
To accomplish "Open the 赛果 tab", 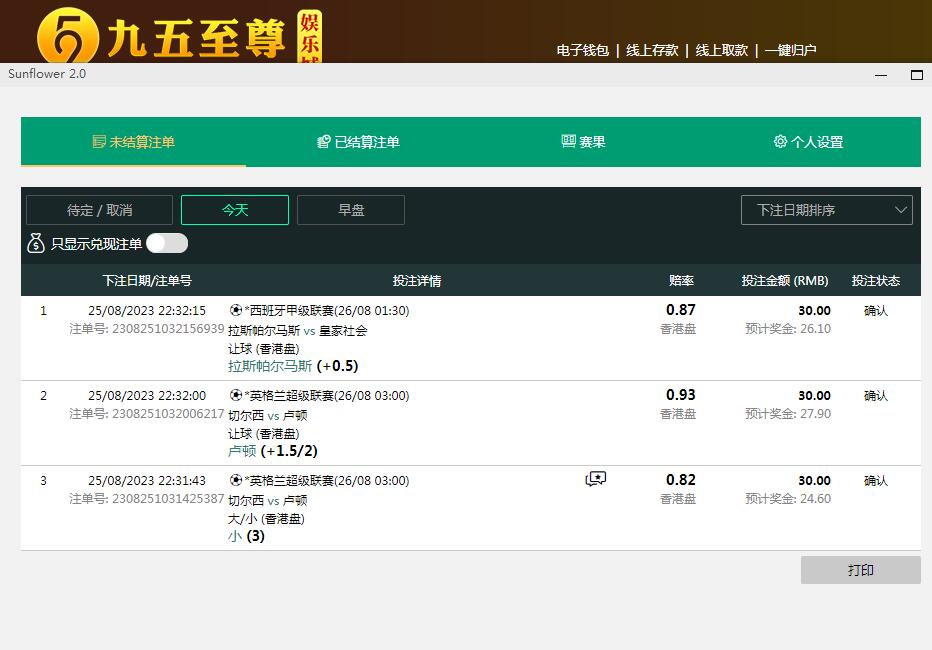I will point(583,141).
